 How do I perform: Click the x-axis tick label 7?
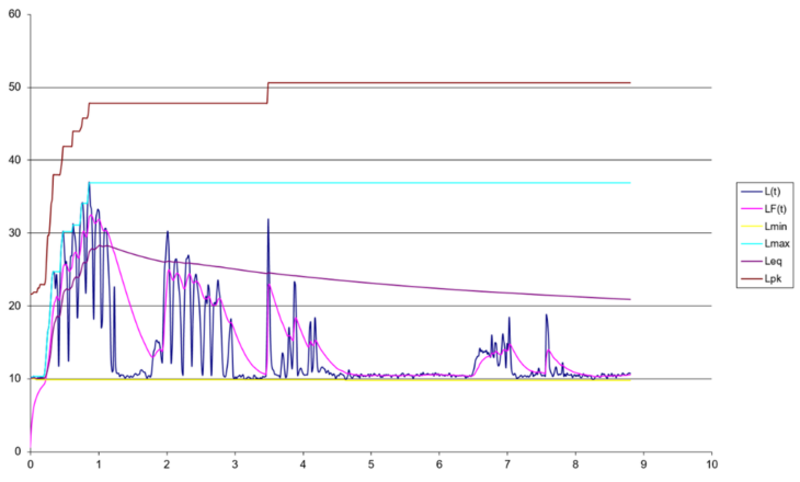click(507, 465)
